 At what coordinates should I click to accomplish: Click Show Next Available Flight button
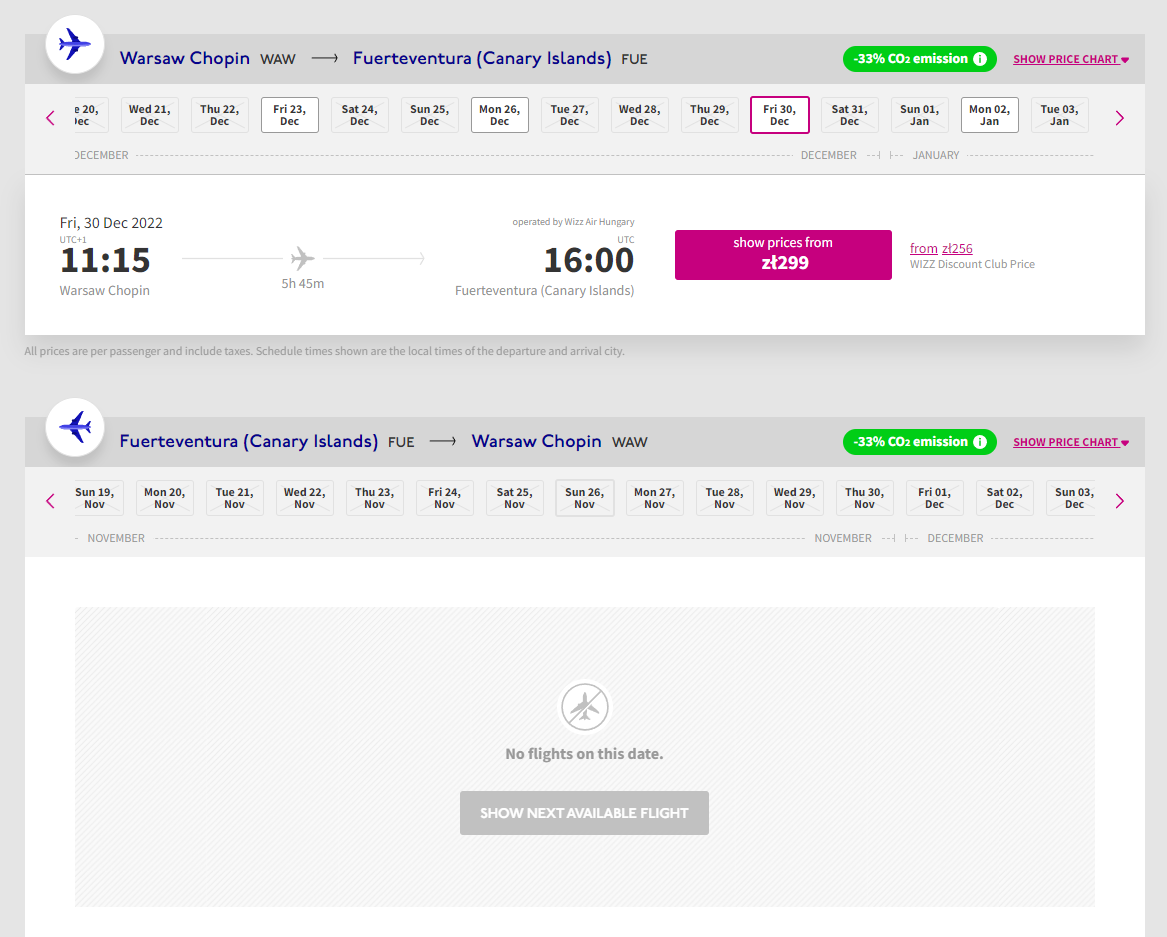click(584, 813)
